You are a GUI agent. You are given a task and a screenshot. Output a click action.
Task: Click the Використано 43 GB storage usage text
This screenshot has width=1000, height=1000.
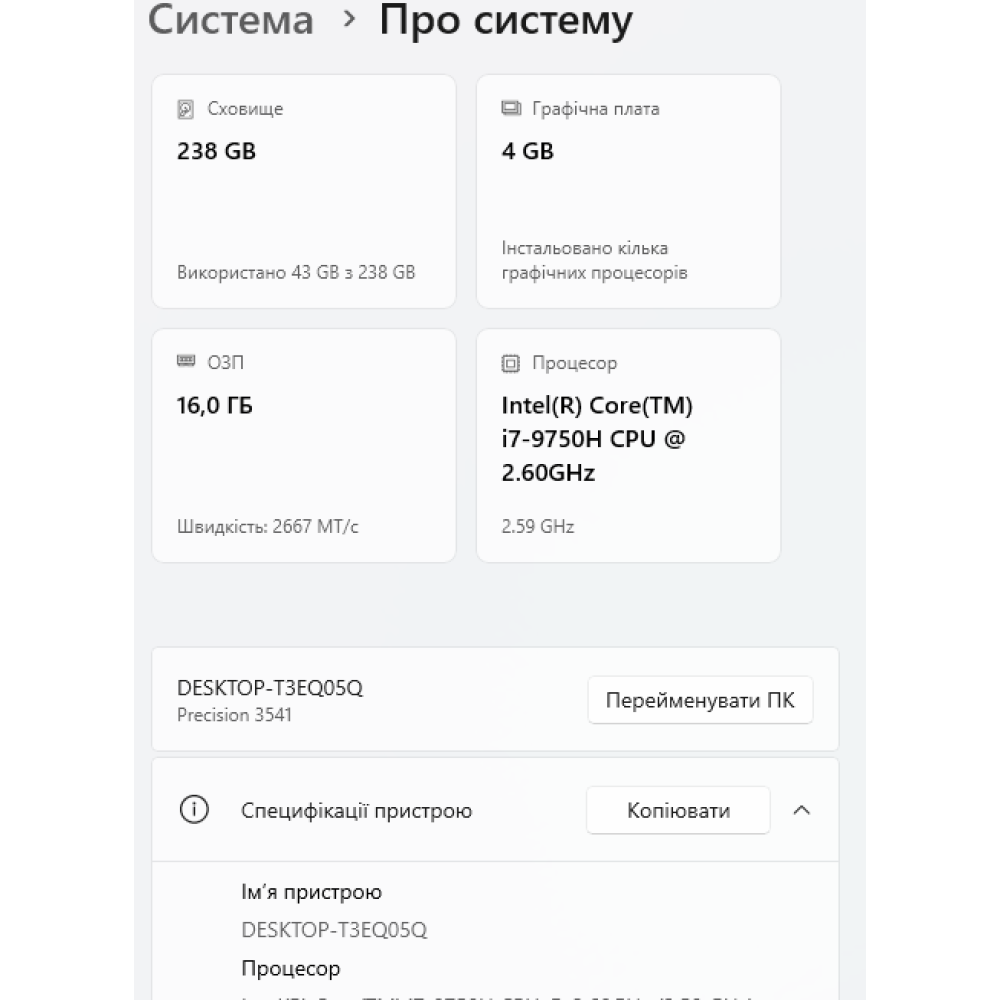(296, 272)
